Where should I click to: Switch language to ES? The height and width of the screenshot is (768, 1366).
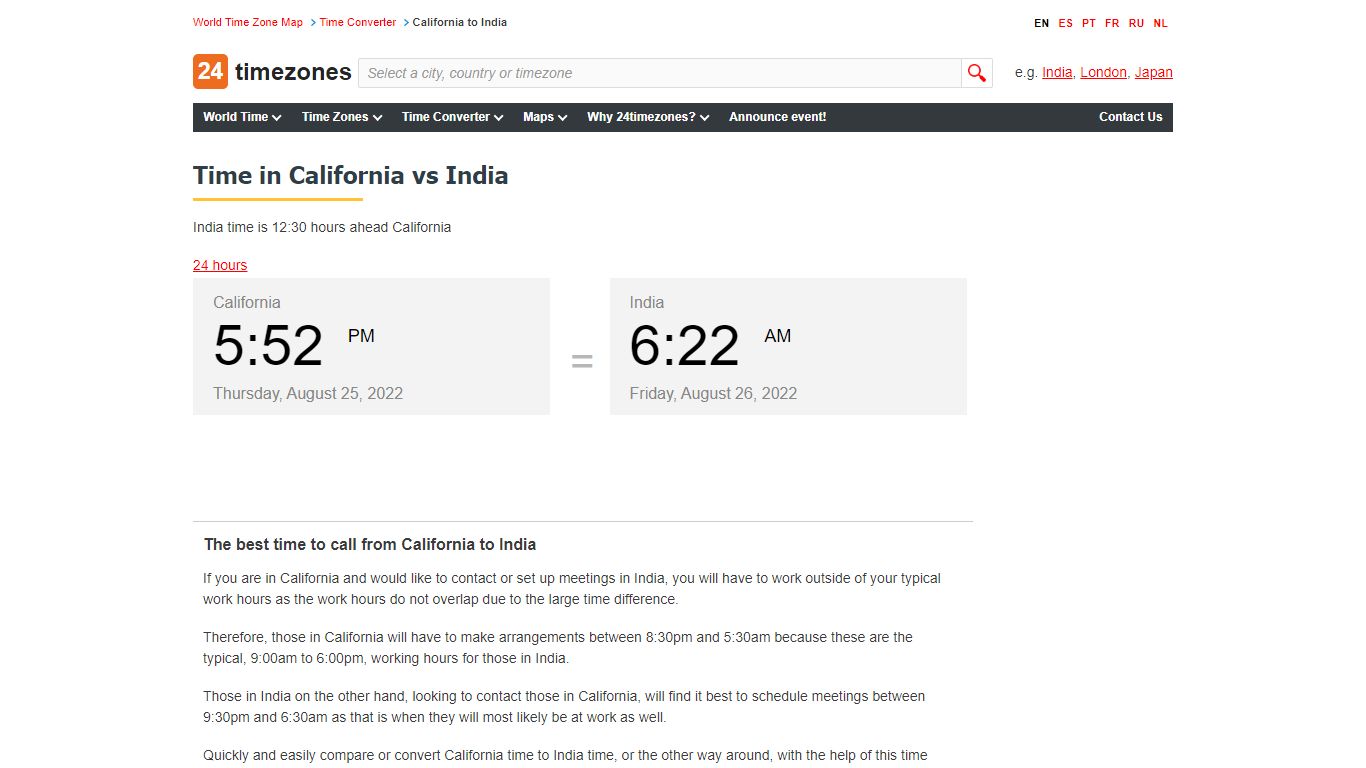(x=1066, y=23)
